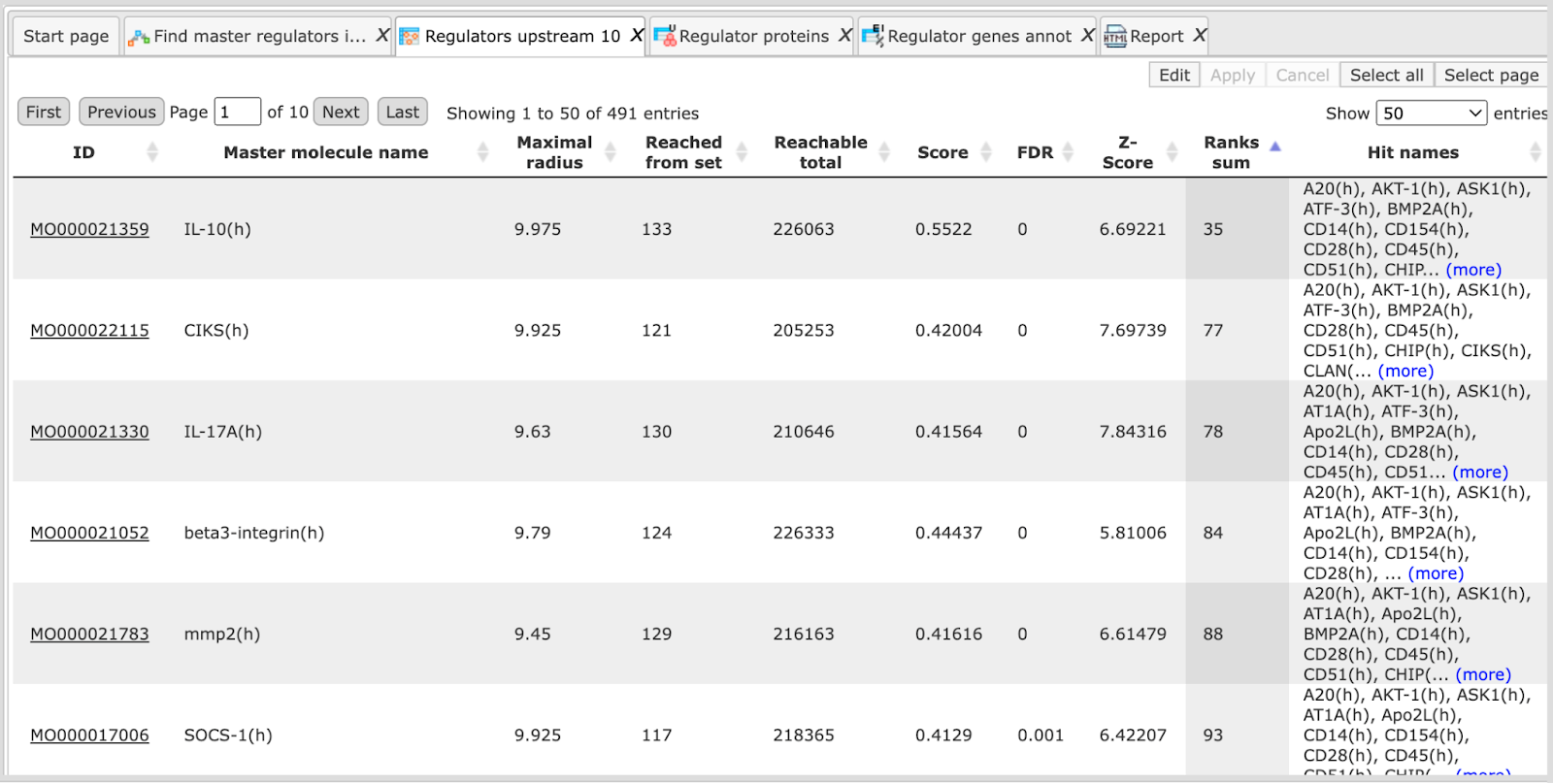Click the Cancel button

1303,75
